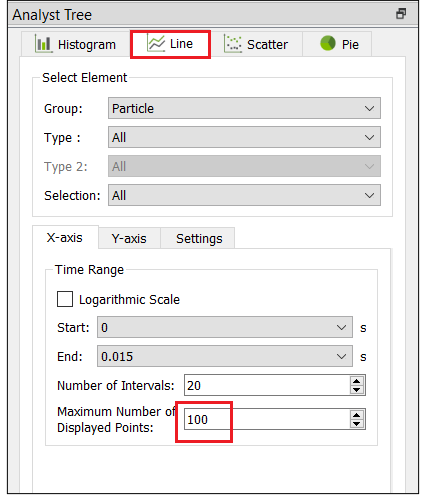This screenshot has height=499, width=426.
Task: Open the Settings tab
Action: coord(199,239)
